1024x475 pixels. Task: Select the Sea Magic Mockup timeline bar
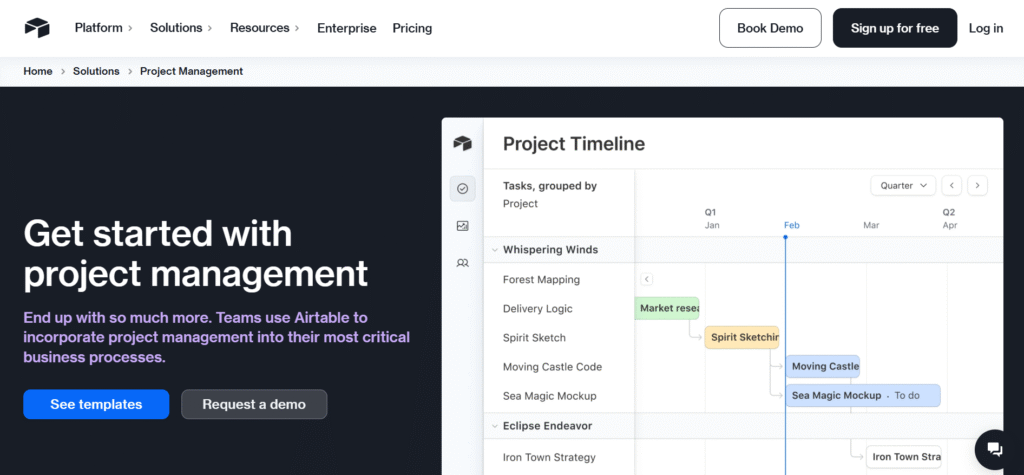862,395
